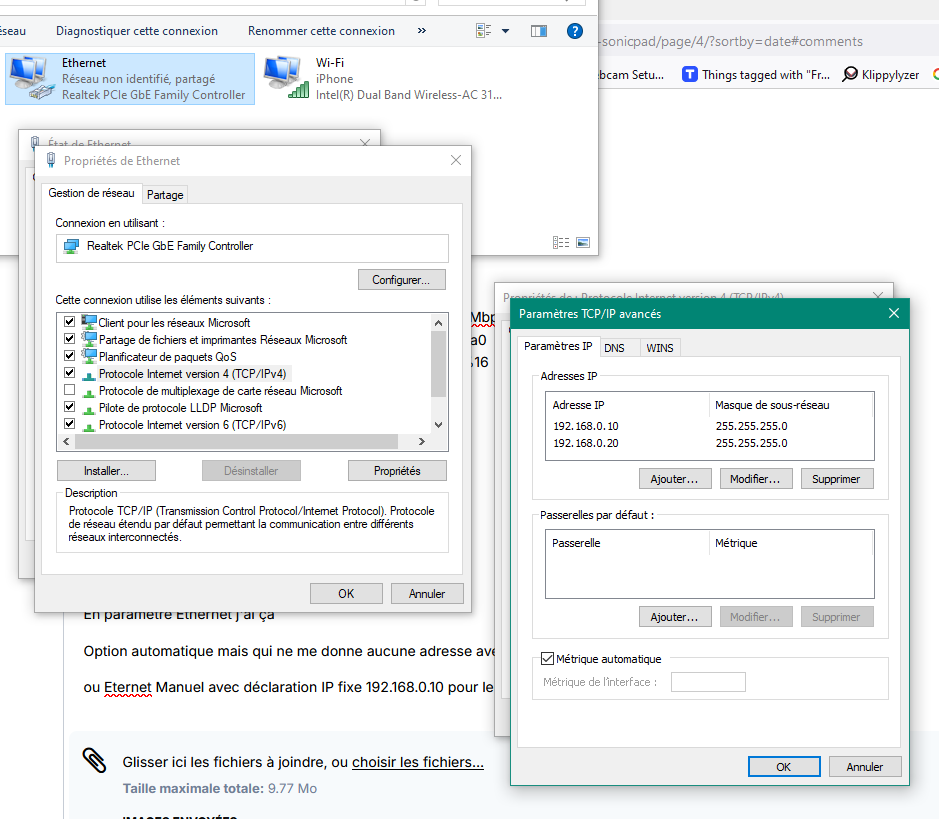Click Annuler in Propriétés de Ethernet
This screenshot has width=939, height=819.
coord(427,594)
